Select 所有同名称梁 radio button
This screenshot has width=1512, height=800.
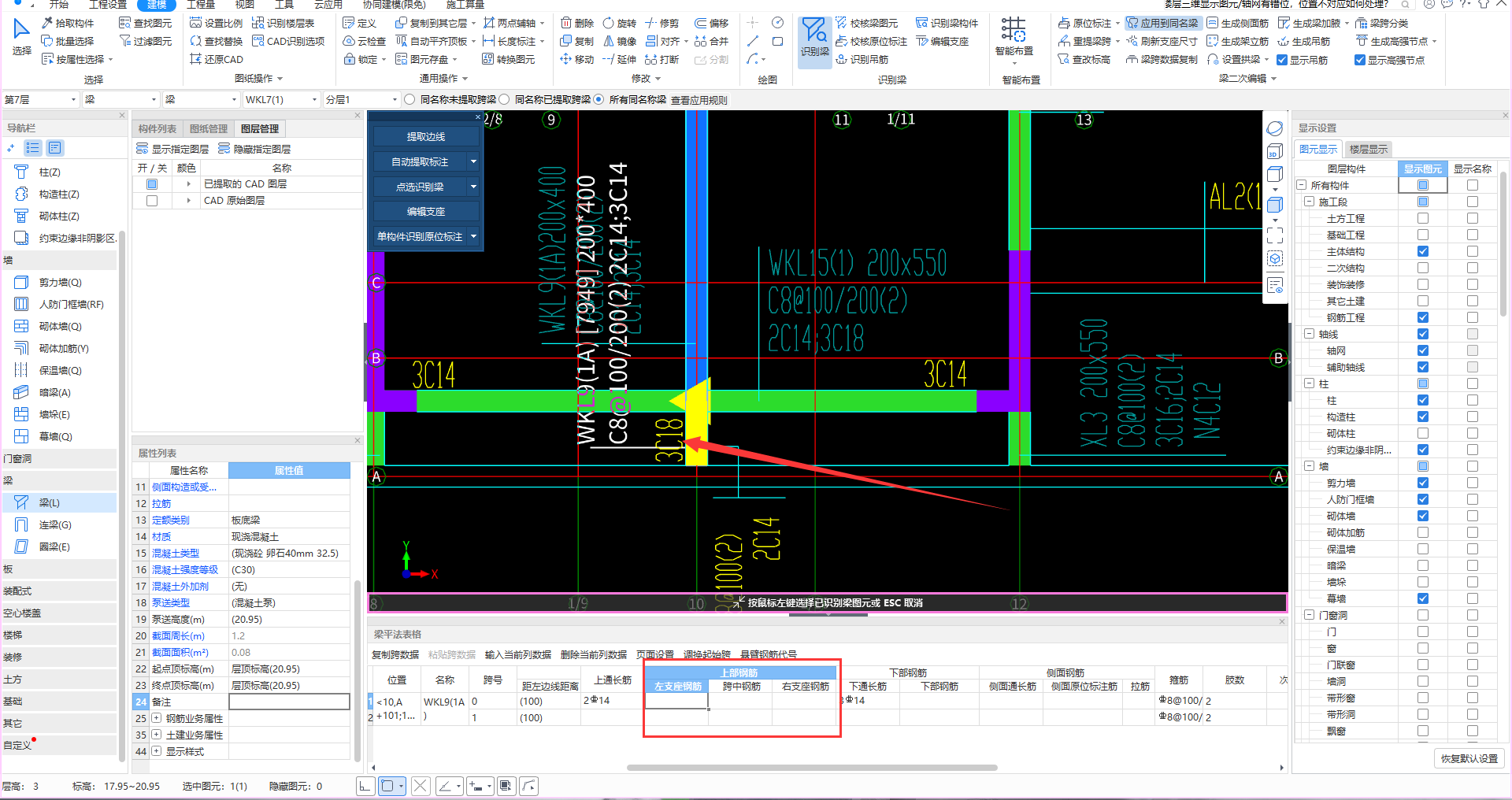(x=598, y=99)
